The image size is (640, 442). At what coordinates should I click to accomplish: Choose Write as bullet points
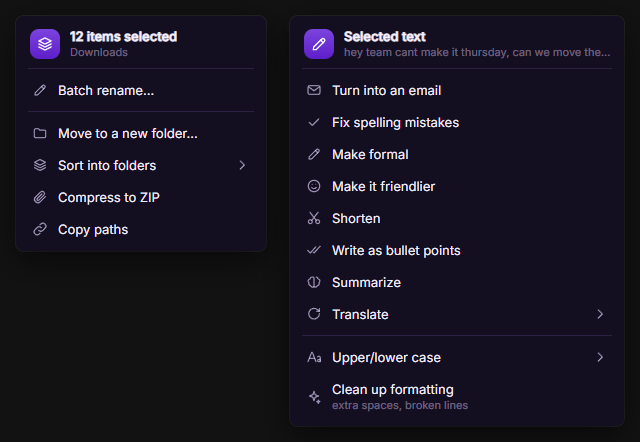457,250
